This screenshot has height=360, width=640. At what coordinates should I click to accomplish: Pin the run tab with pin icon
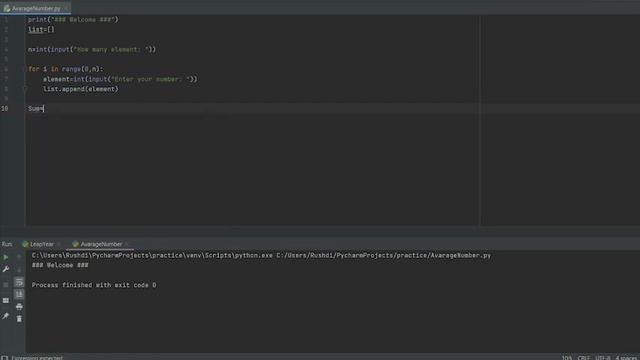pyautogui.click(x=6, y=316)
